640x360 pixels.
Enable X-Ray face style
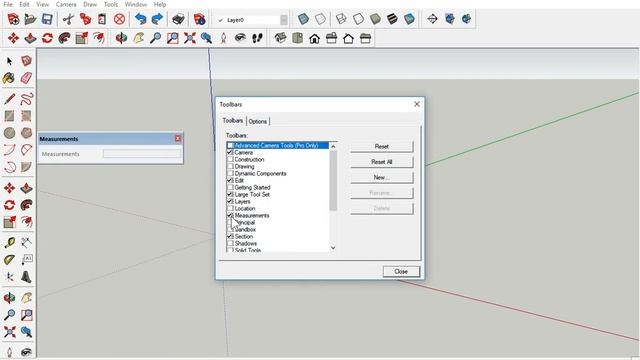pos(303,19)
